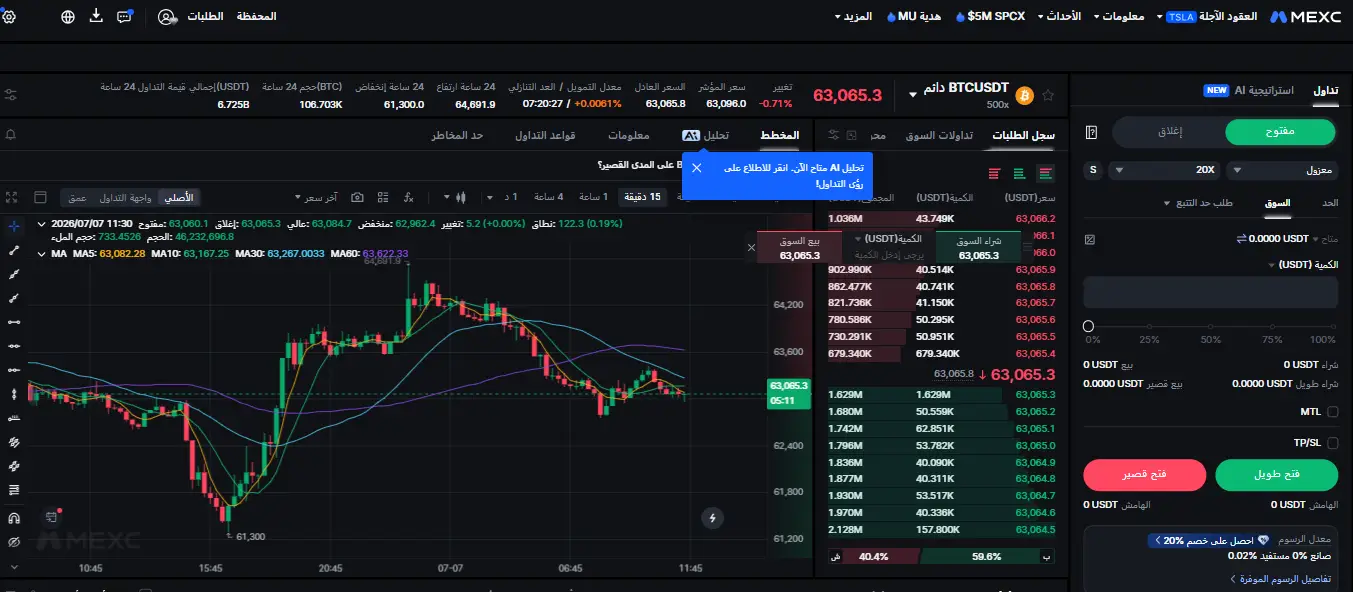1353x592 pixels.
Task: Open the user account avatar icon
Action: coord(167,17)
